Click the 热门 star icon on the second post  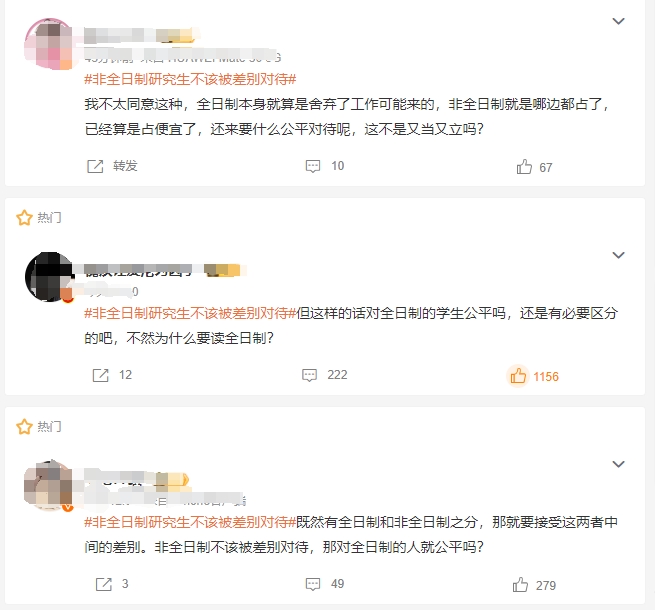24,218
